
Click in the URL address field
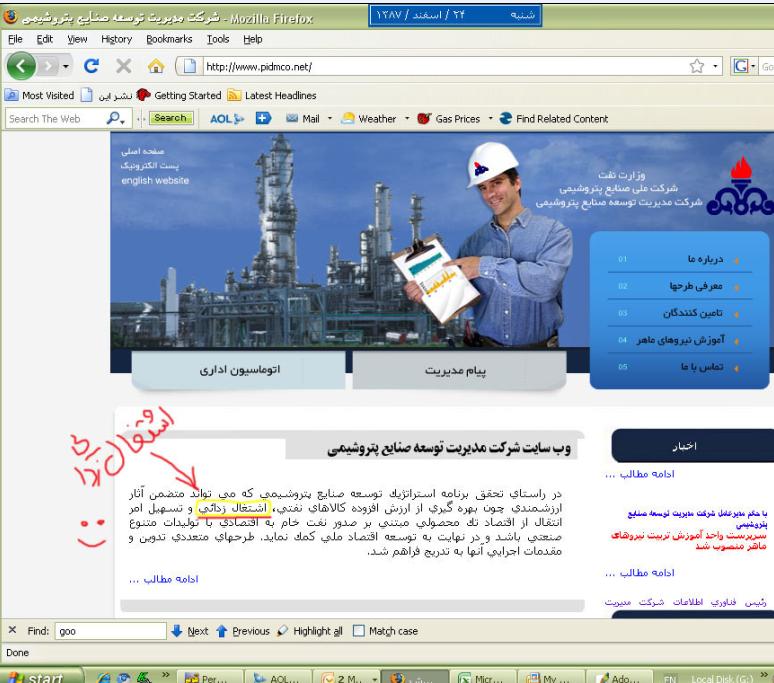pos(430,67)
